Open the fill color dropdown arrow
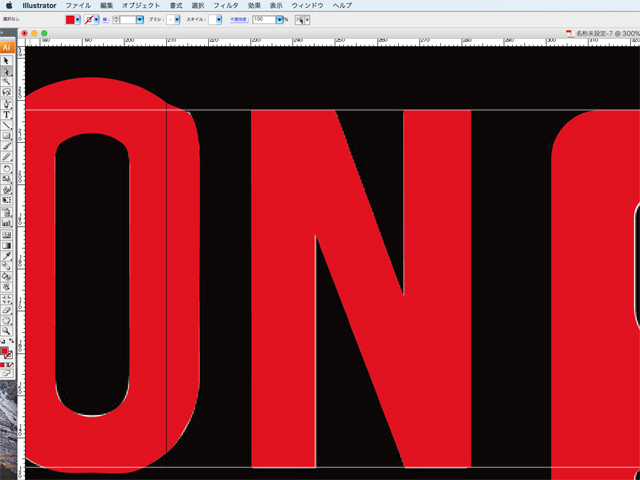 tap(78, 19)
